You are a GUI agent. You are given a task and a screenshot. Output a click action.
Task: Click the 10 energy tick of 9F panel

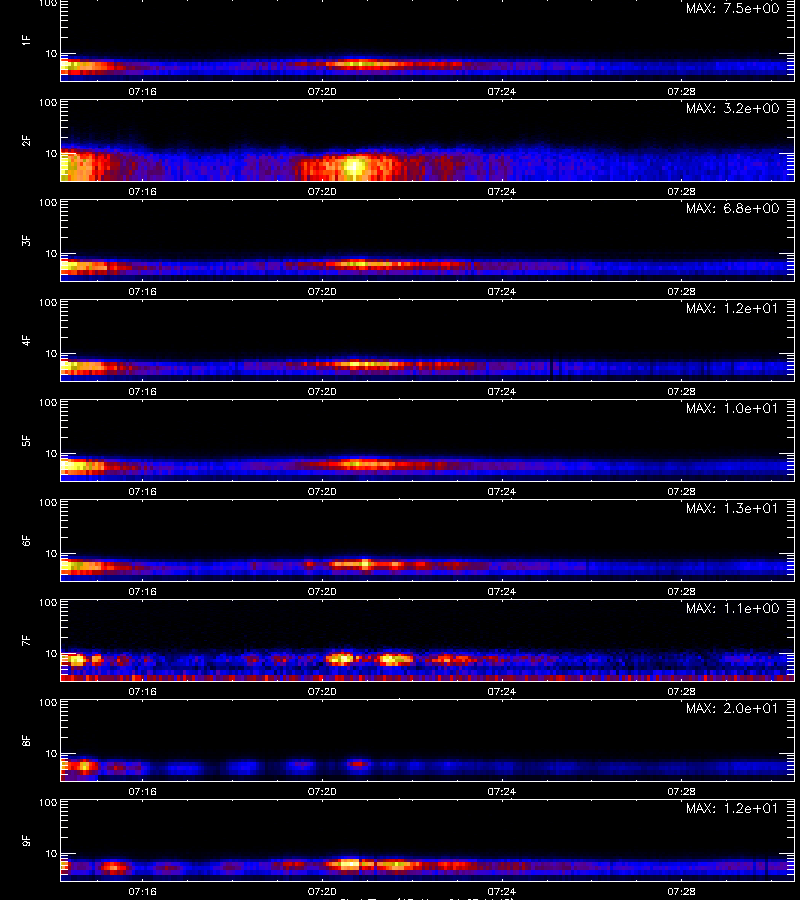pyautogui.click(x=52, y=854)
